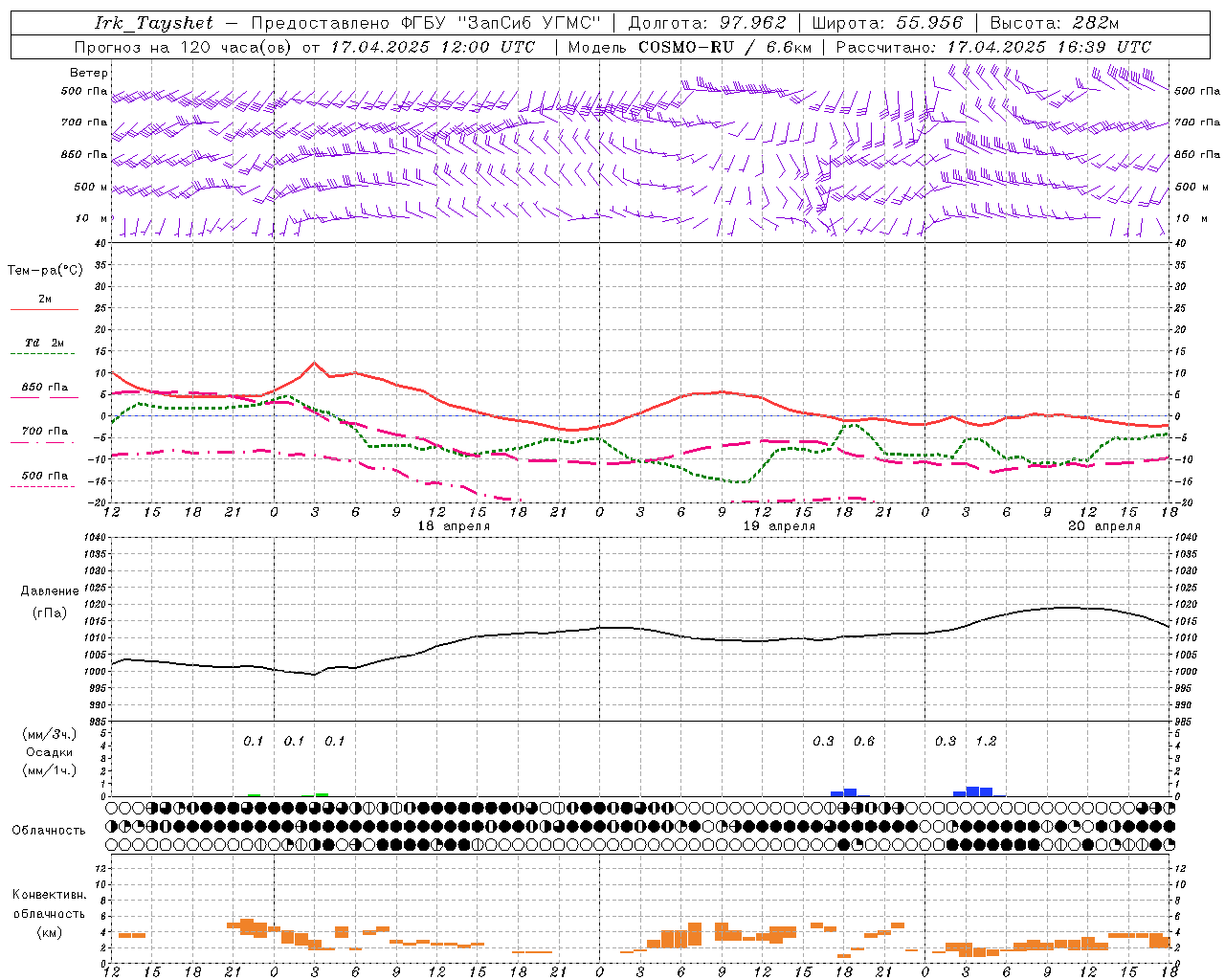Select the Высота: 282м header entry

1055,23
